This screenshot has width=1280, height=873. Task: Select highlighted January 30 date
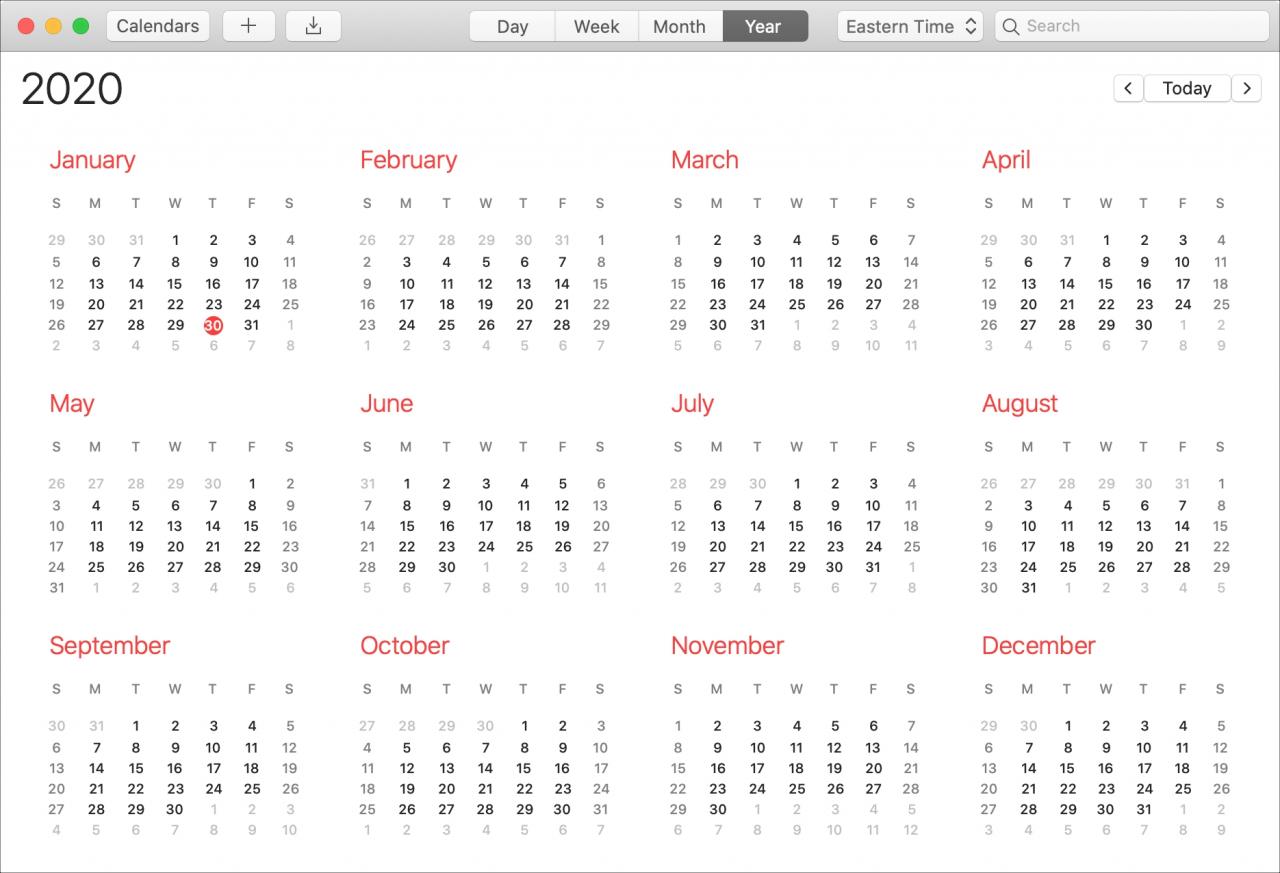point(213,325)
